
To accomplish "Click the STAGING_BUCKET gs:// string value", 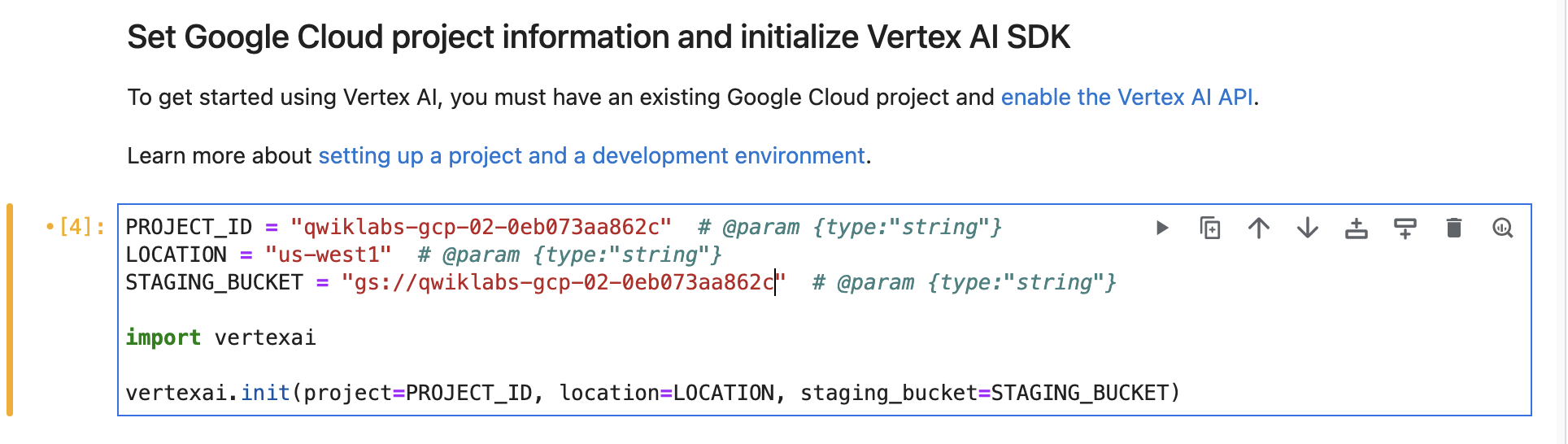I will (564, 282).
